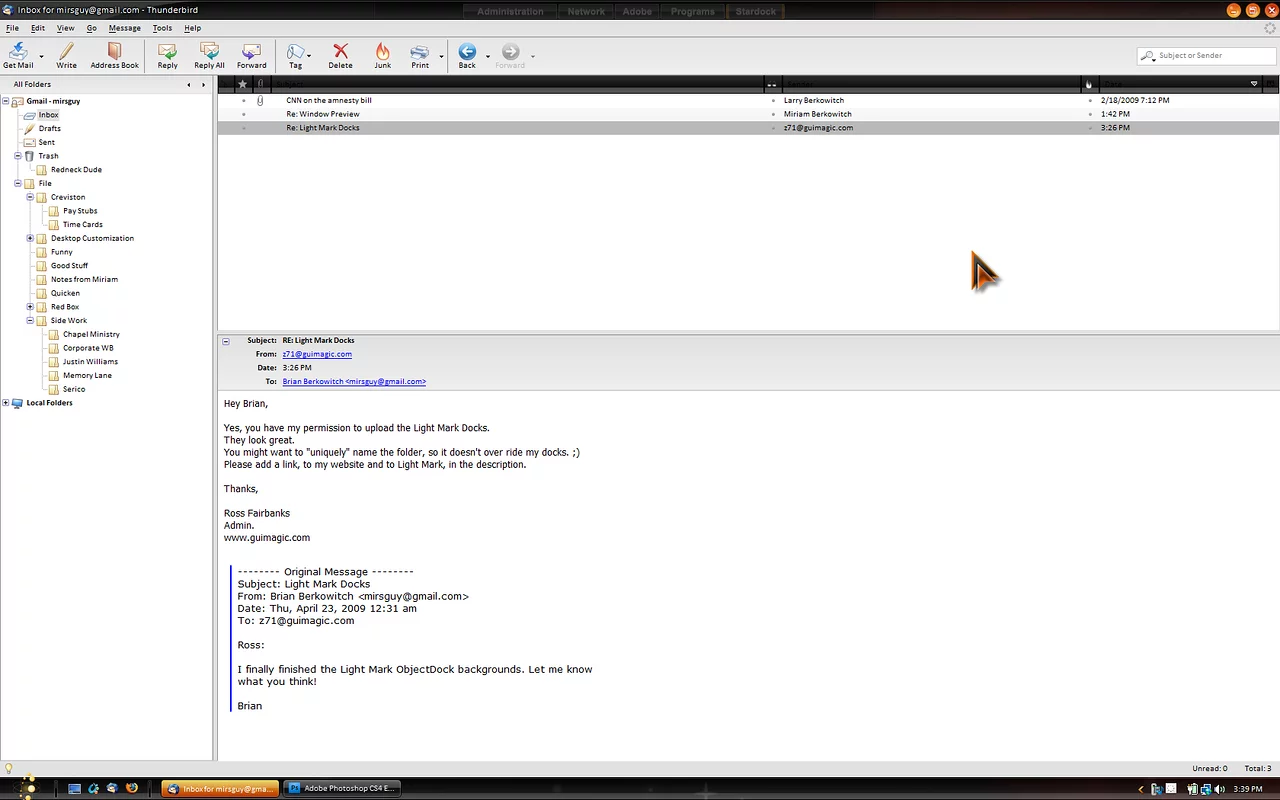Expand the Desktop Customization folder
Image resolution: width=1280 pixels, height=800 pixels.
pos(30,238)
